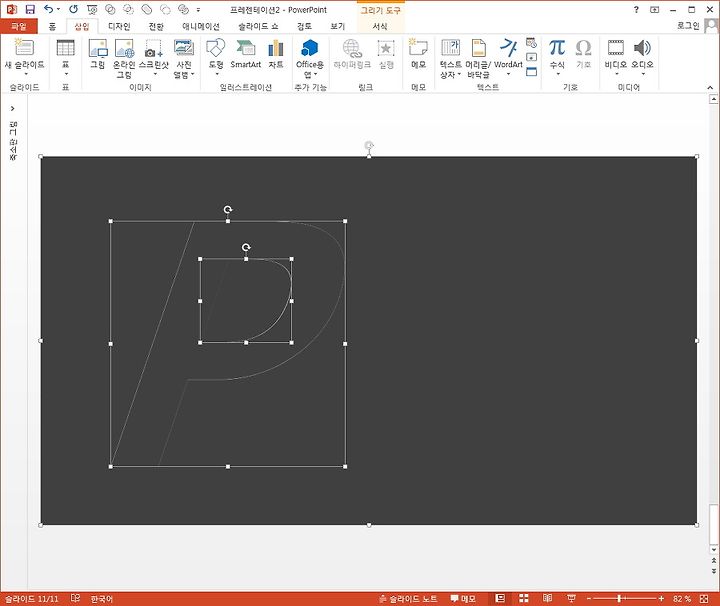720x606 pixels.
Task: Open ribbon display options
Action: (655, 9)
